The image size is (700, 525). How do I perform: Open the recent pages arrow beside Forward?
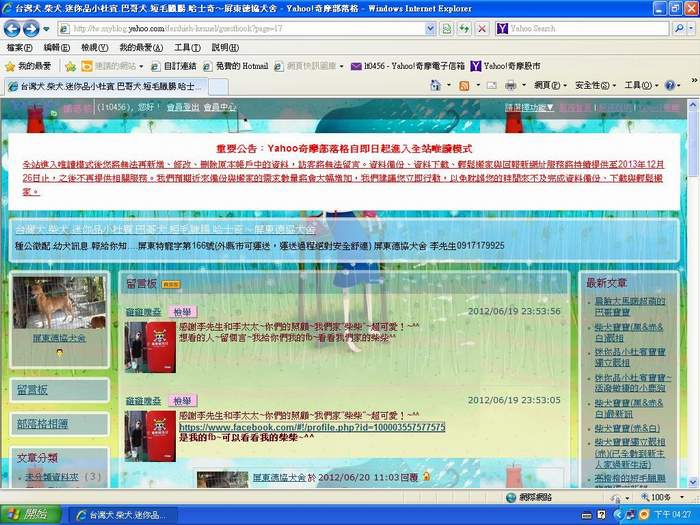pyautogui.click(x=46, y=29)
